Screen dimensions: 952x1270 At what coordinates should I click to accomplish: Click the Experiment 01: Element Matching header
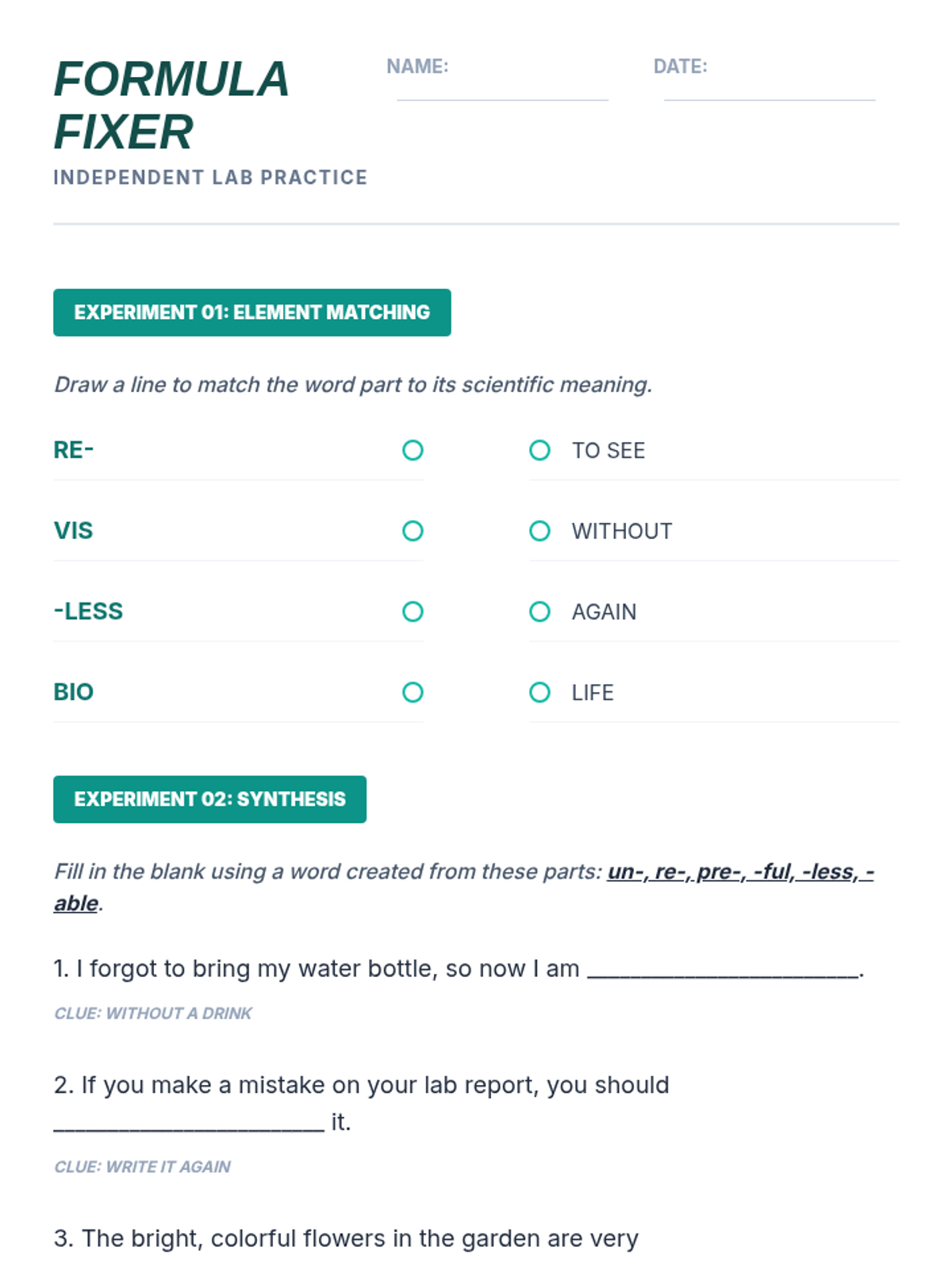point(252,313)
